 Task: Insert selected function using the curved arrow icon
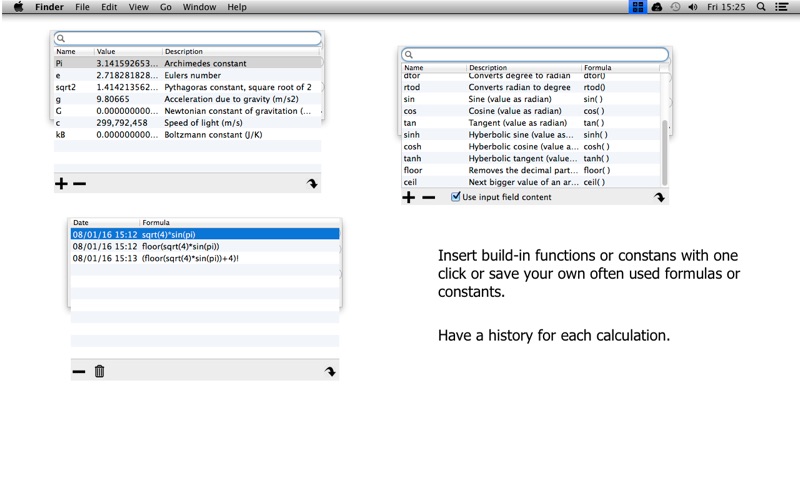pos(659,197)
